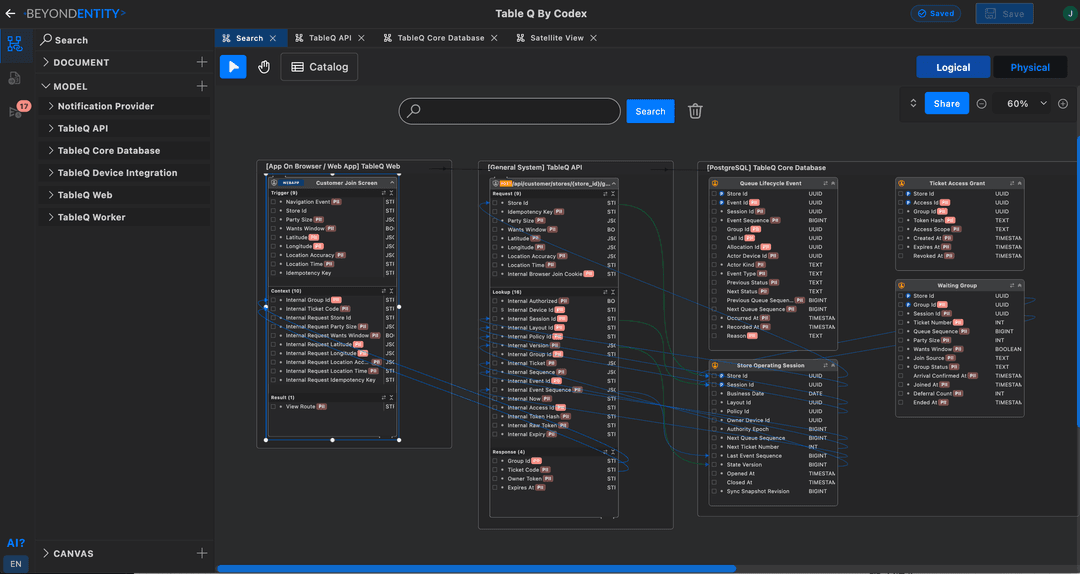
Task: Open the Catalog button
Action: pos(320,67)
